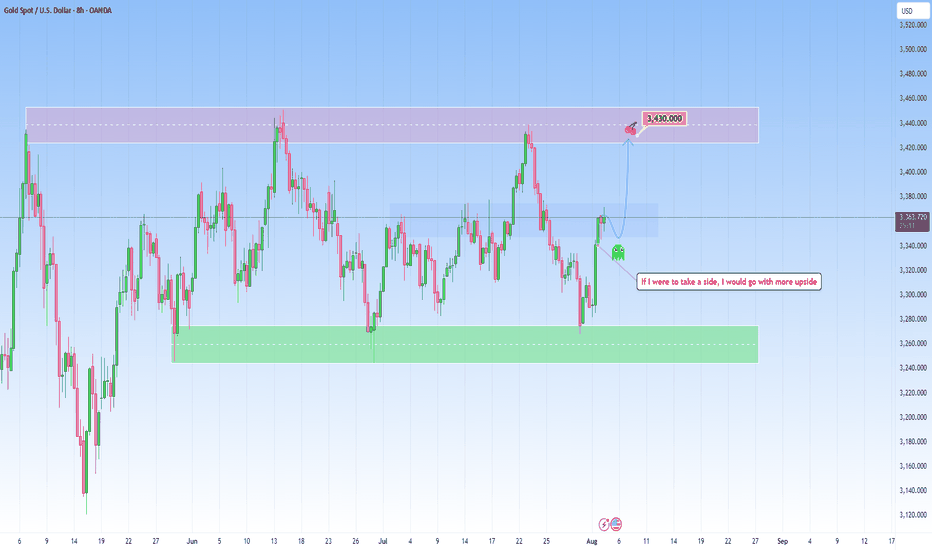Click the 3,520.000 price axis label
This screenshot has height=550, width=932.
coord(913,25)
